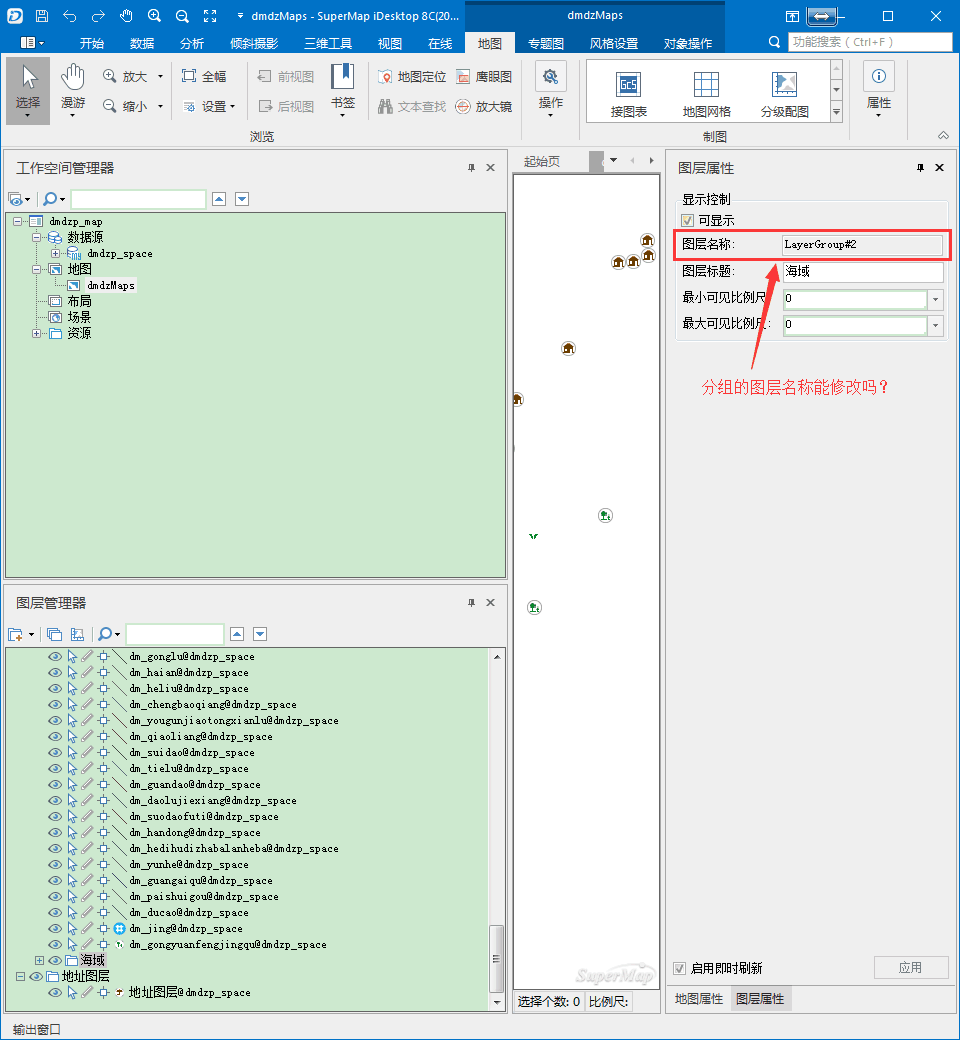Hide the dm_gonglu@dmdzp_space layer
Viewport: 960px width, 1040px height.
point(55,657)
